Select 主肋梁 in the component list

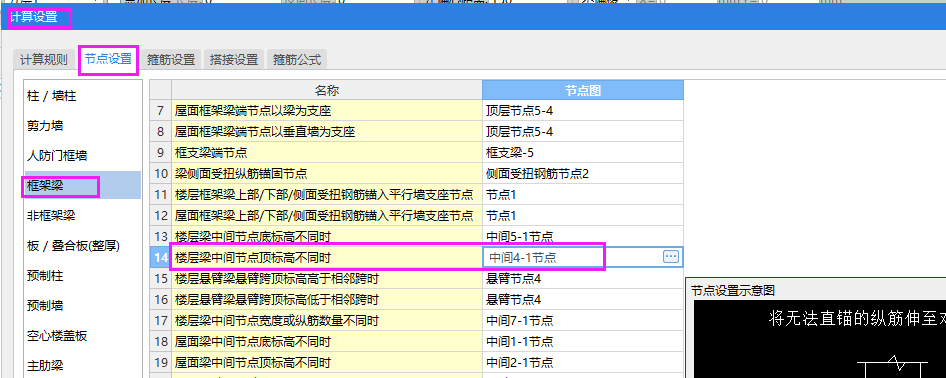[x=83, y=365]
